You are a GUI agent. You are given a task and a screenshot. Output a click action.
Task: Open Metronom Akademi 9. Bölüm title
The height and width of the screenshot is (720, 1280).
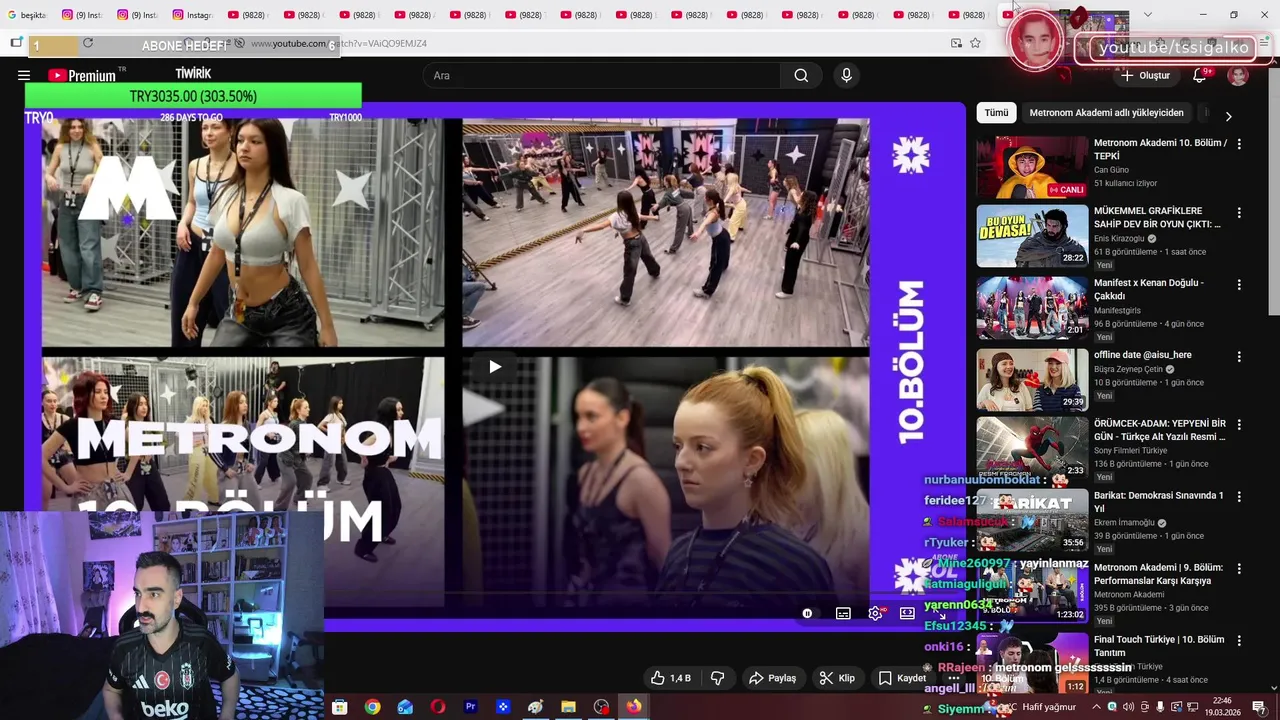pos(1159,574)
